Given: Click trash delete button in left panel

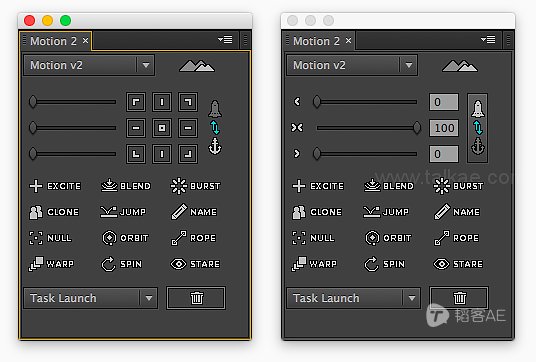Looking at the screenshot, I should (196, 298).
